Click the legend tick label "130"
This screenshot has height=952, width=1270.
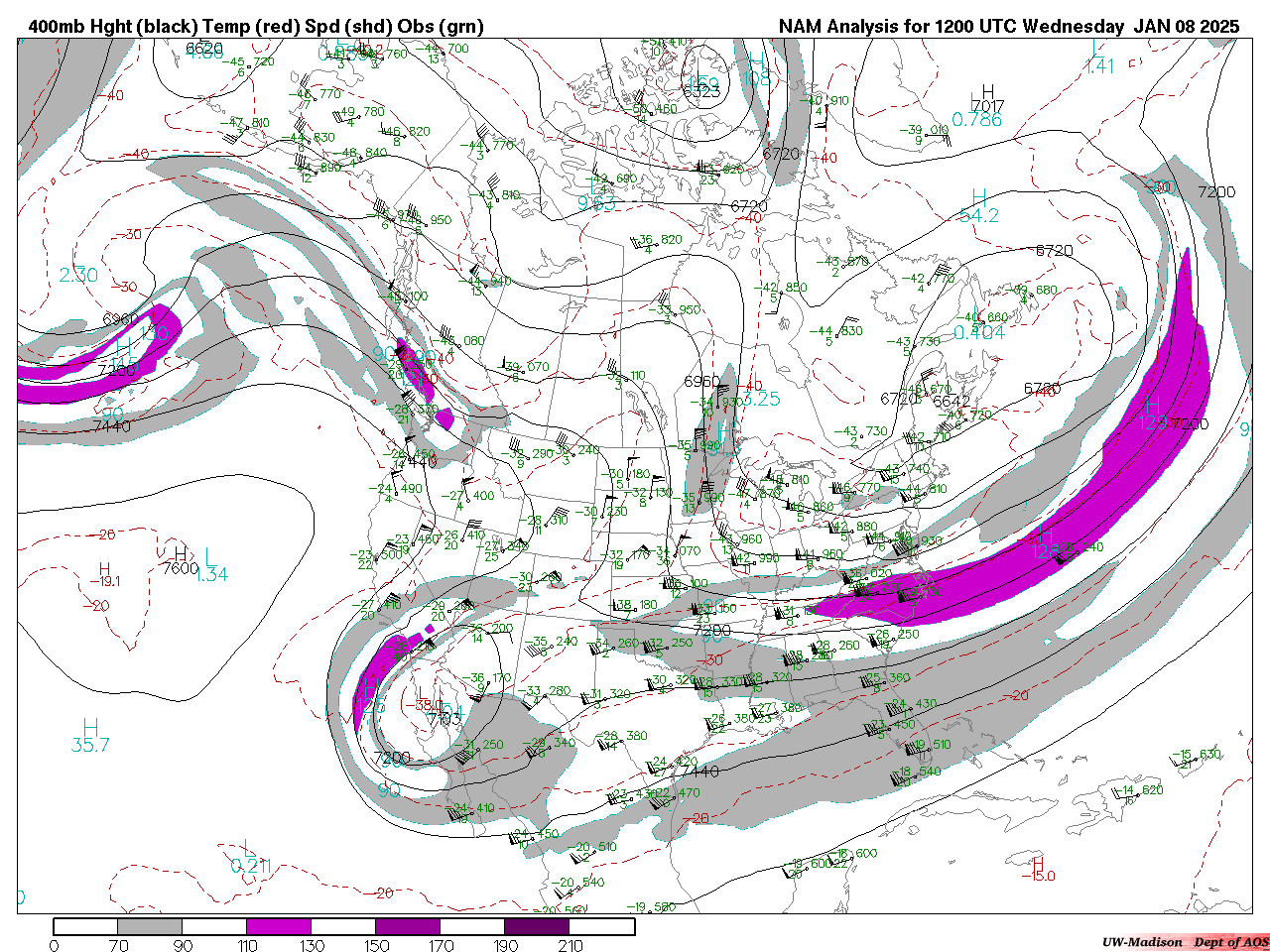312,945
